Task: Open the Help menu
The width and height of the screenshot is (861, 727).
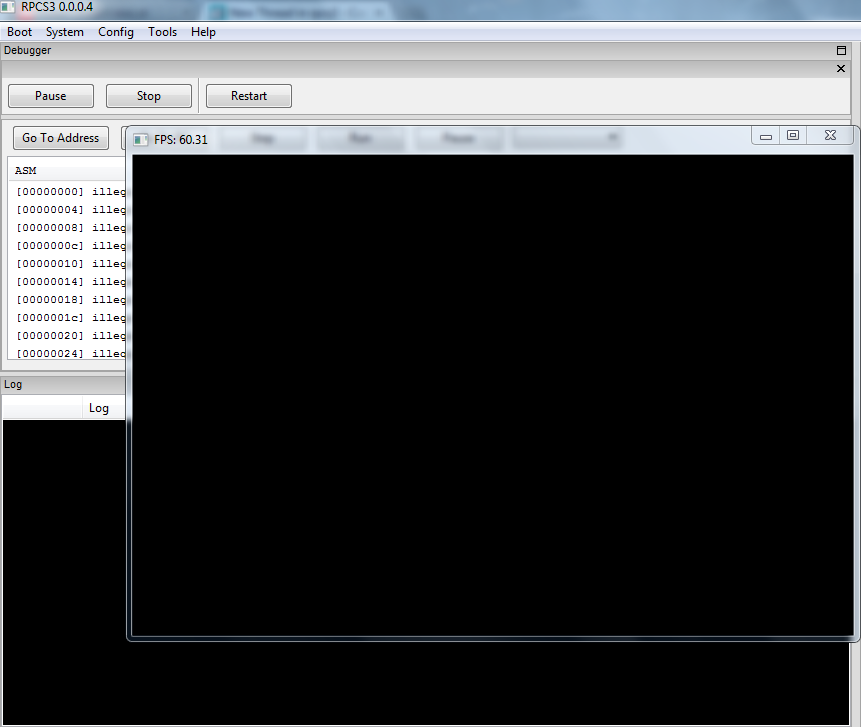Action: tap(203, 32)
